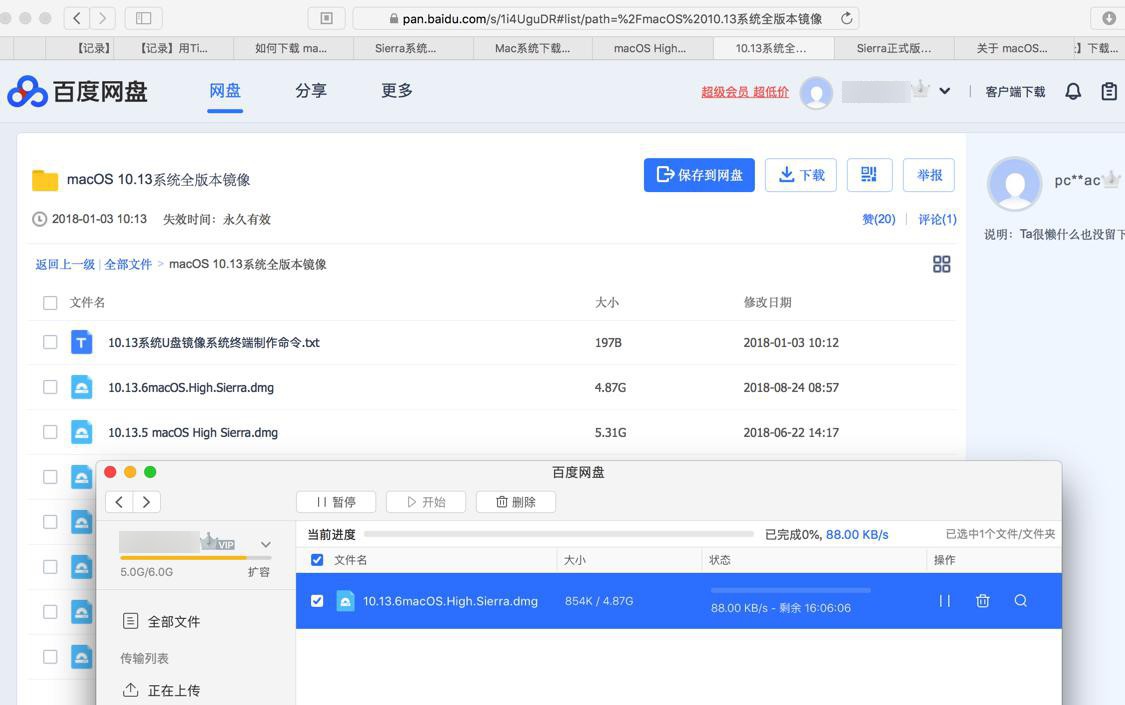Toggle select-all checkbox beside 文件名 on web page

pos(50,303)
